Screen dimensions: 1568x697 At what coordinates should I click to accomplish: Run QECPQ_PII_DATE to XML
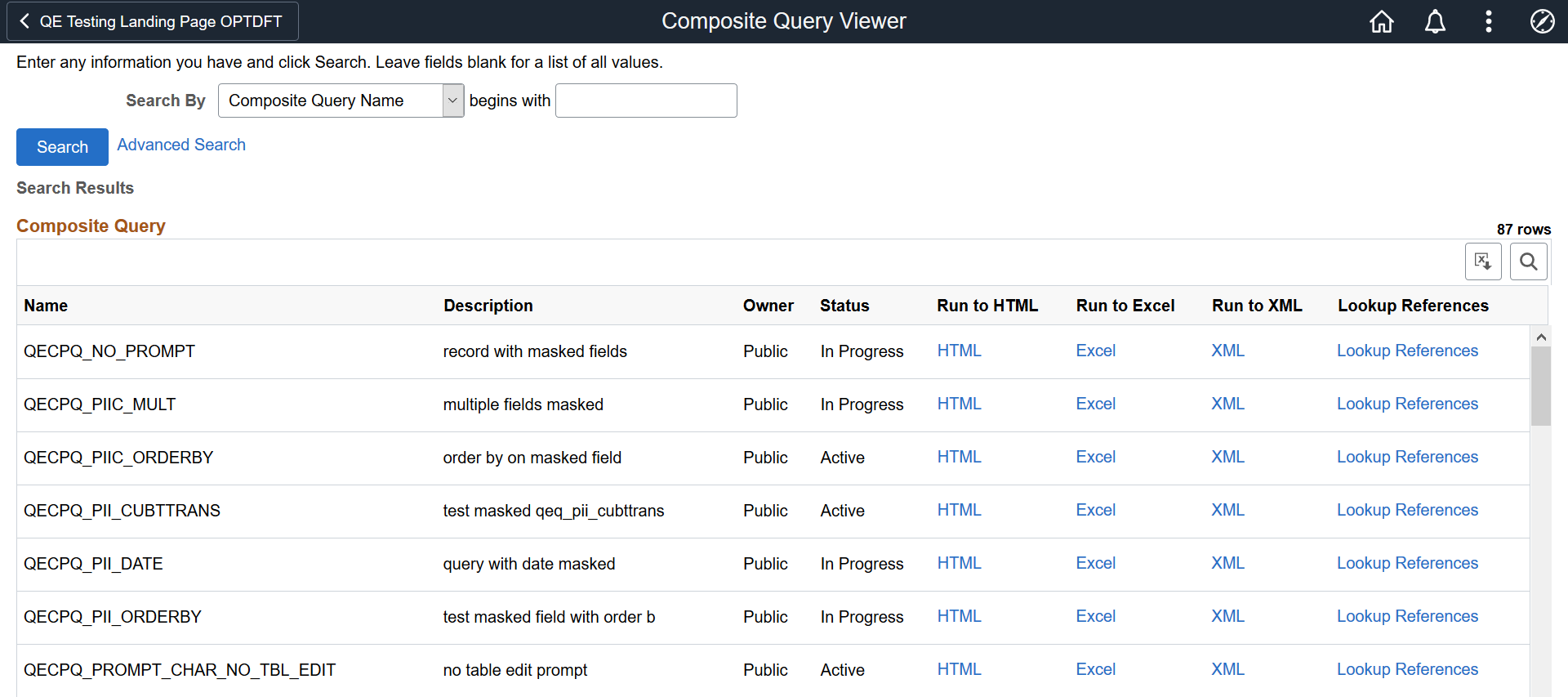coord(1227,563)
